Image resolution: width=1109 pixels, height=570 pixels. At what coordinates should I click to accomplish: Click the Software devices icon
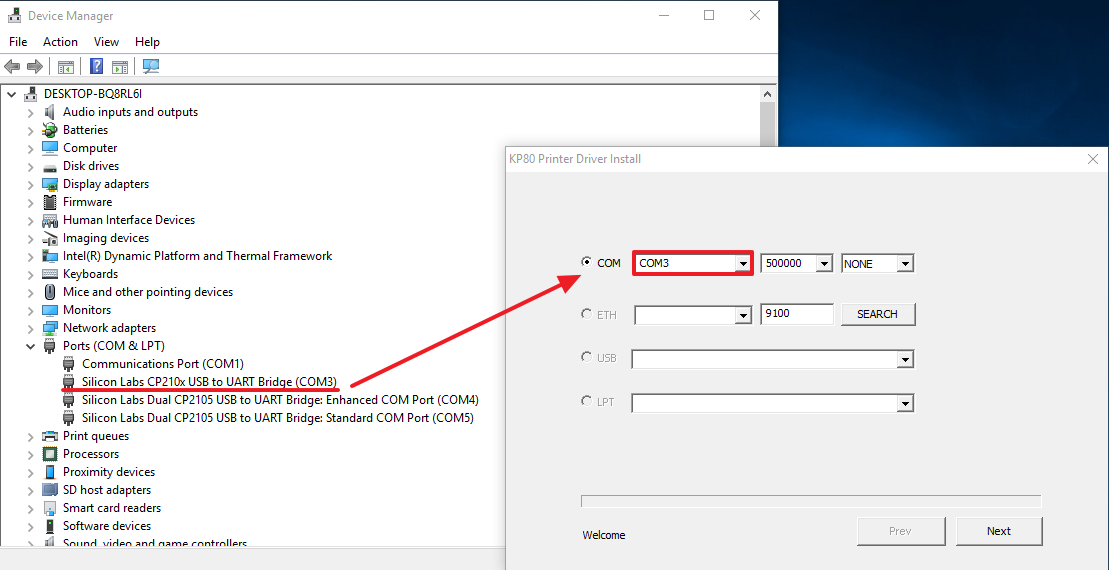(x=50, y=525)
